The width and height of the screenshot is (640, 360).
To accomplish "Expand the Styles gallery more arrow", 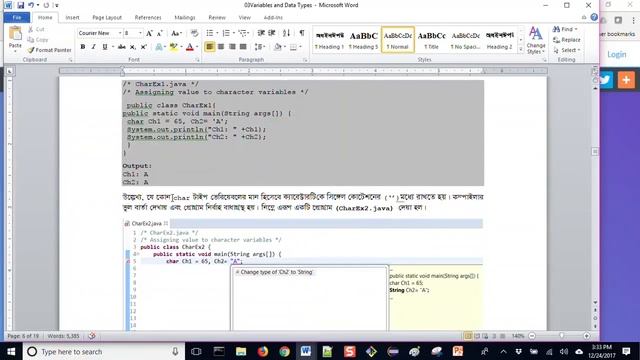I will click(x=521, y=49).
